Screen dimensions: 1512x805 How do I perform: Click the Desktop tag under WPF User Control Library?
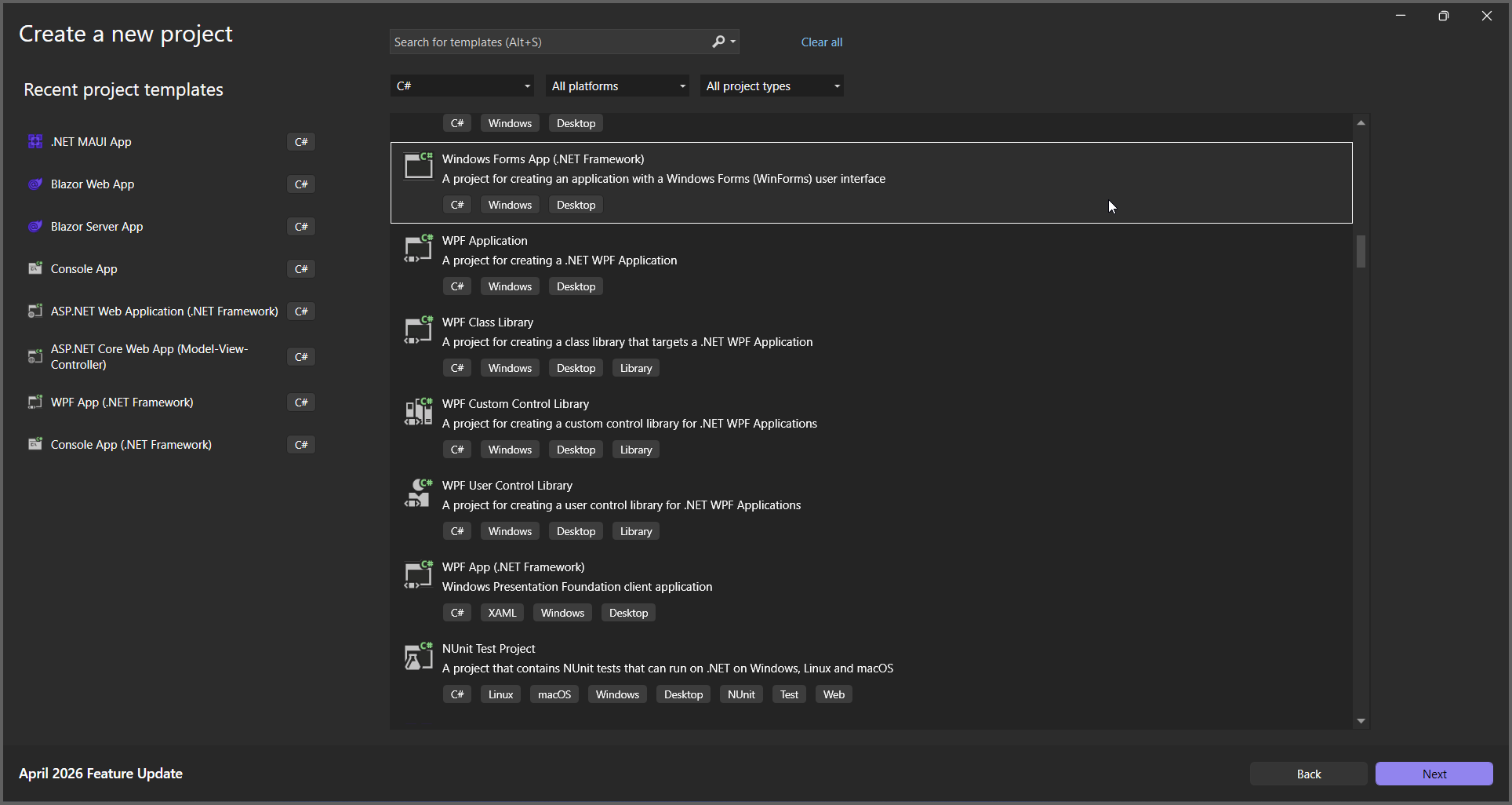click(x=576, y=531)
